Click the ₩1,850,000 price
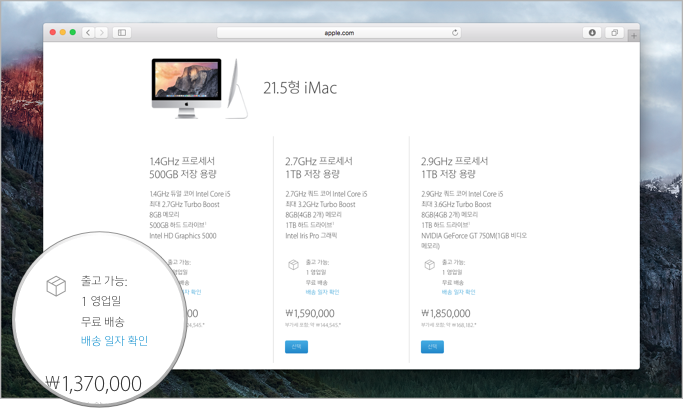Image resolution: width=683 pixels, height=408 pixels. 446,314
